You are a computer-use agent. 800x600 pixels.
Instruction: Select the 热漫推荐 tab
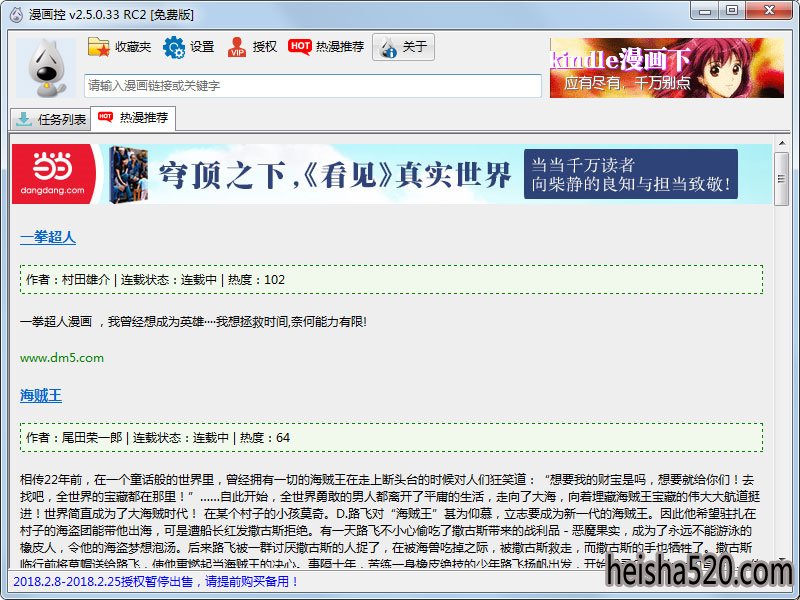tap(133, 118)
